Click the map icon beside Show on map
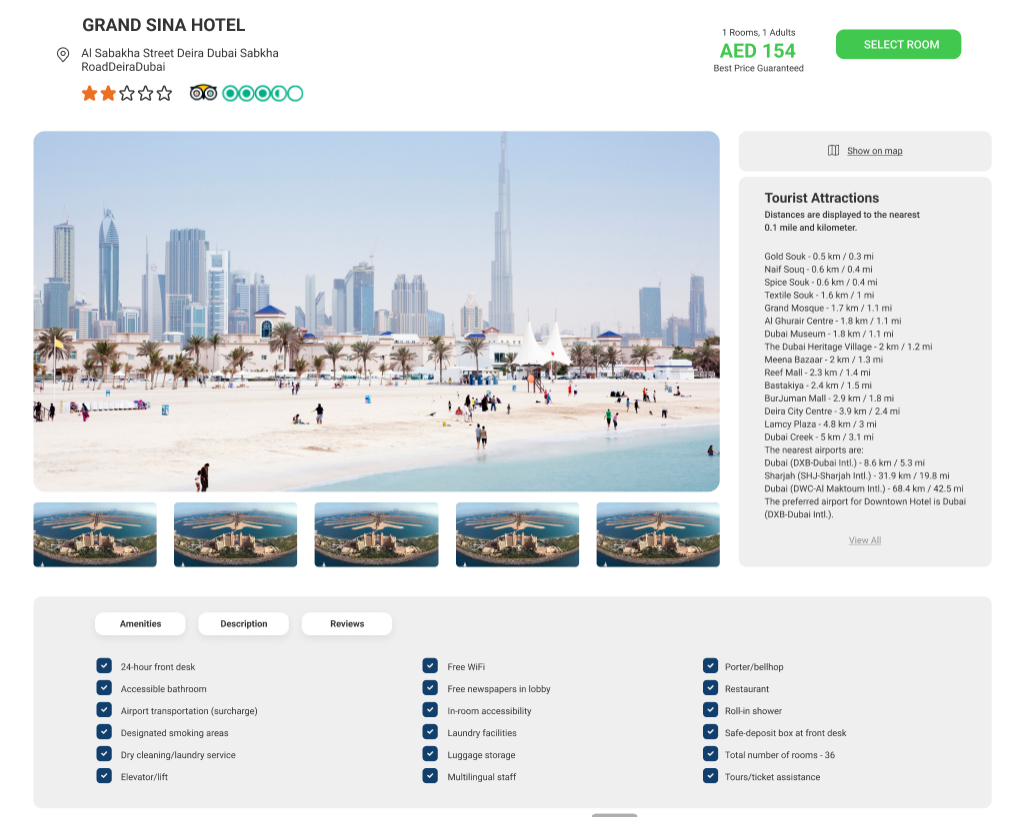This screenshot has height=817, width=1015. tap(833, 151)
